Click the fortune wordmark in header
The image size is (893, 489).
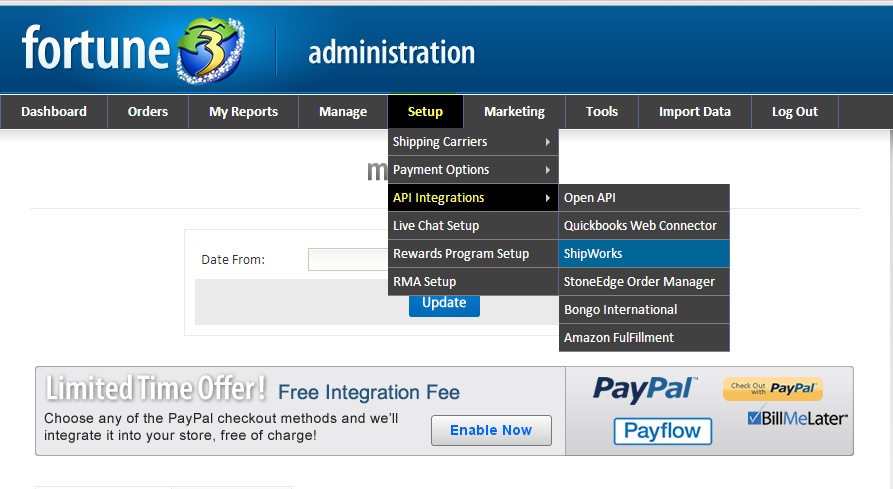[96, 48]
